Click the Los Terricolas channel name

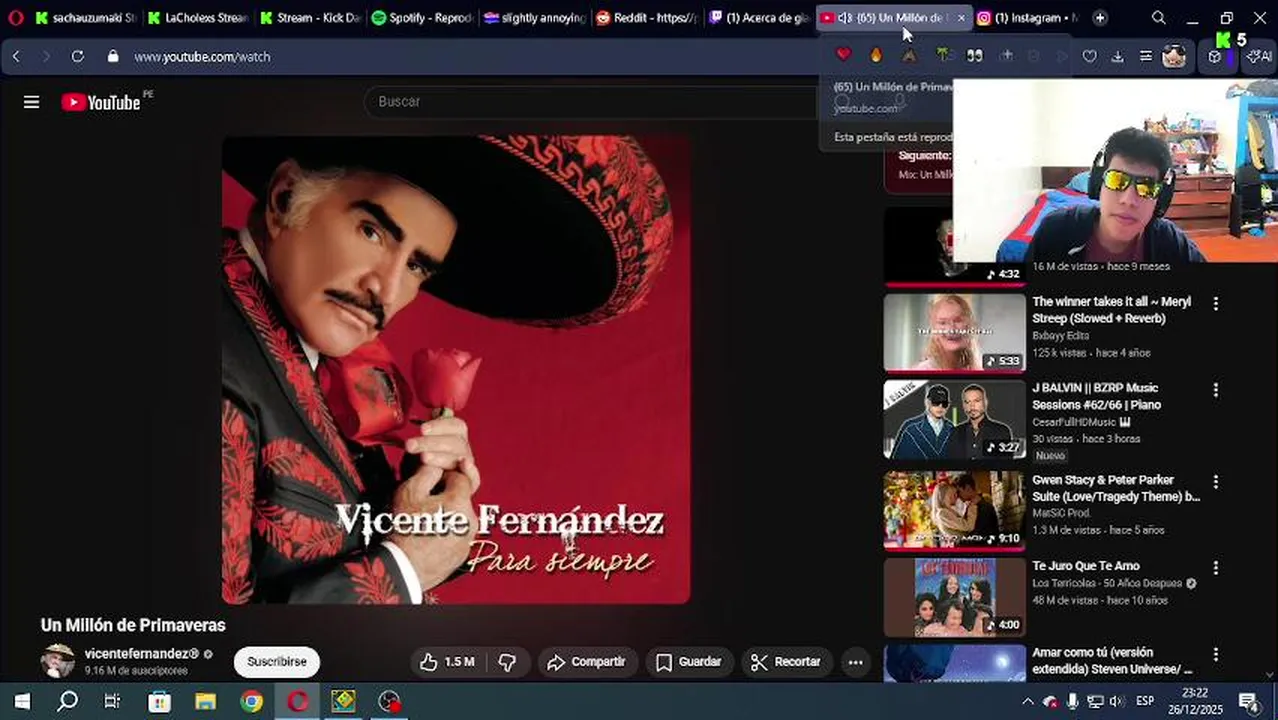1107,583
